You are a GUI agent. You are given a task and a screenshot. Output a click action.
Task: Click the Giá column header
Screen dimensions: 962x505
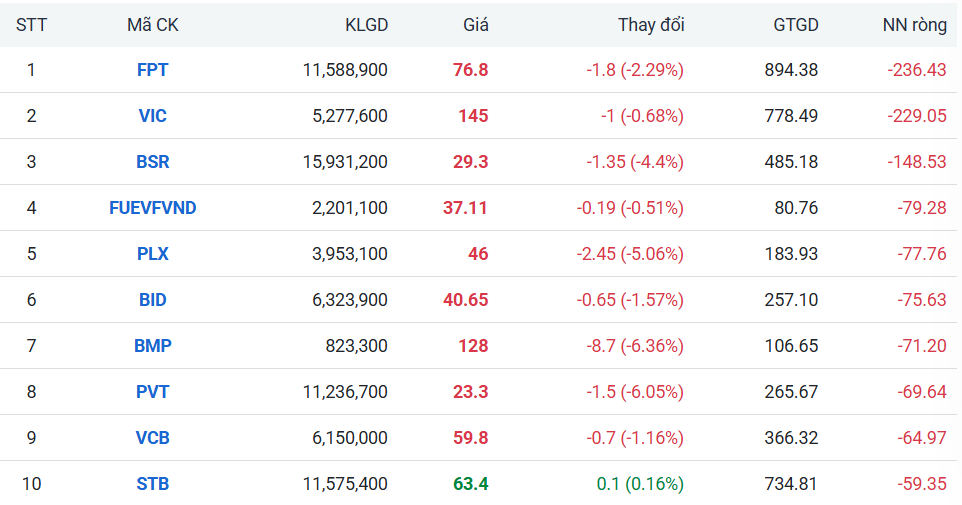(475, 25)
